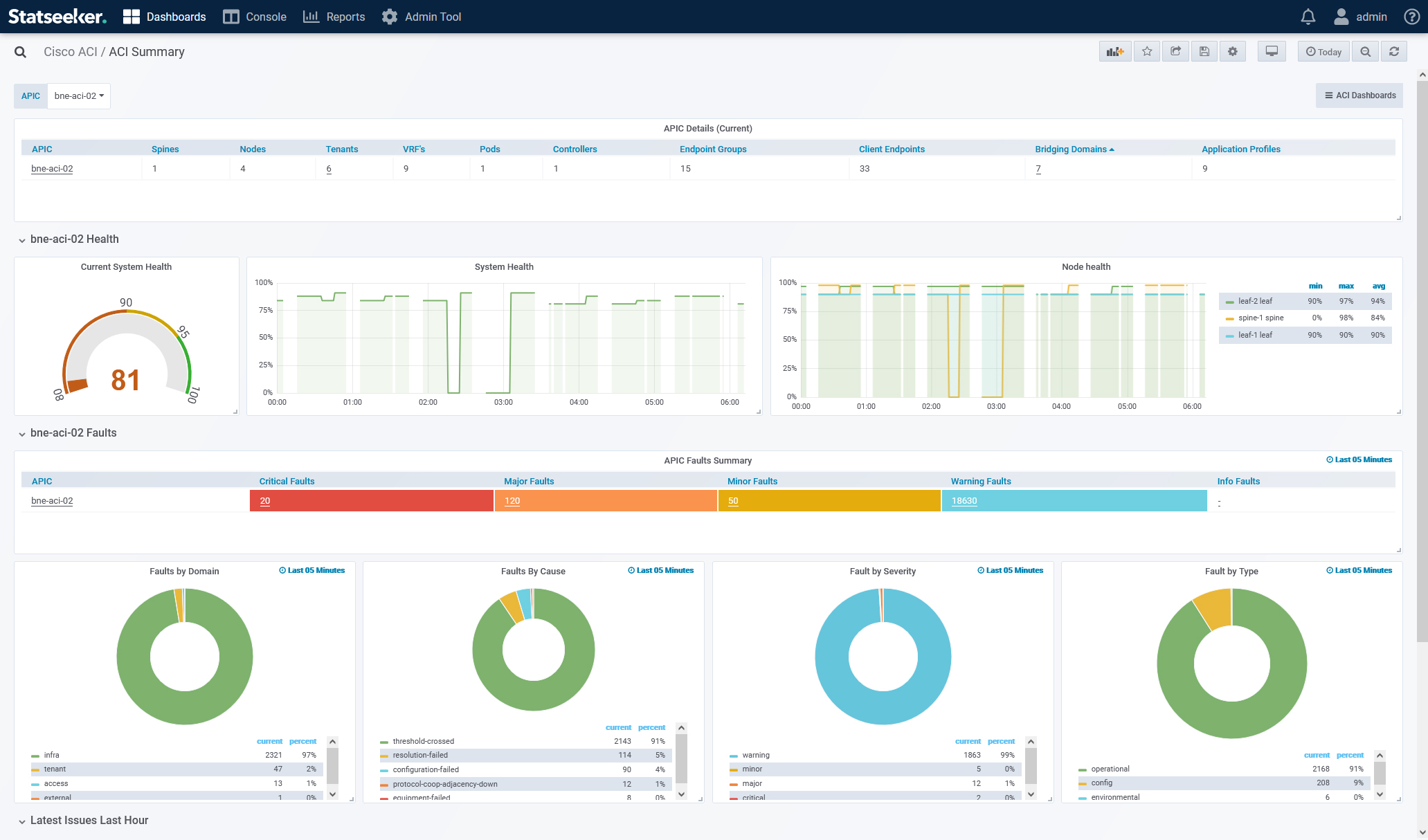Sort by Endpoint Groups column header
Viewport: 1428px width, 840px height.
(x=713, y=149)
